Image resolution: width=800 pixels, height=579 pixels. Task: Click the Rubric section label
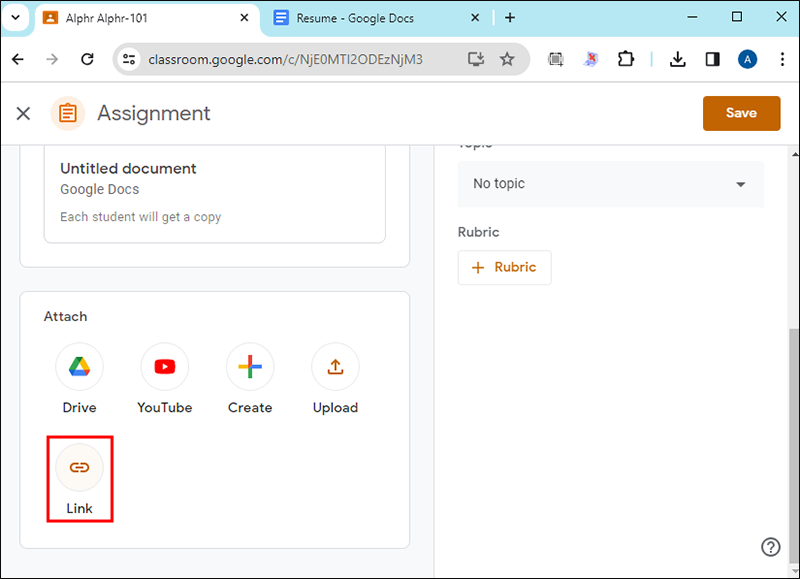point(479,232)
